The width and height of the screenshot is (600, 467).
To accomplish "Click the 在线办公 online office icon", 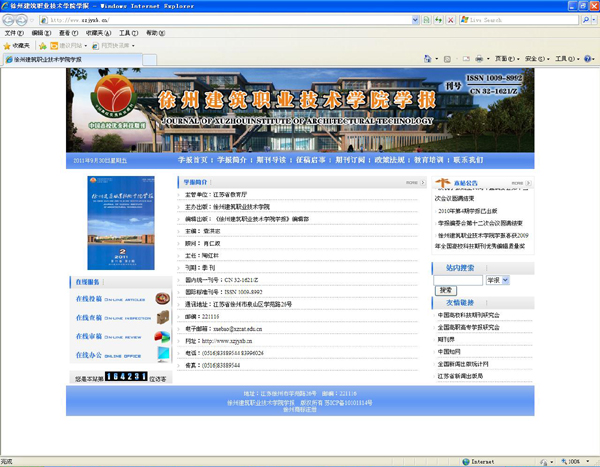I will coord(111,355).
